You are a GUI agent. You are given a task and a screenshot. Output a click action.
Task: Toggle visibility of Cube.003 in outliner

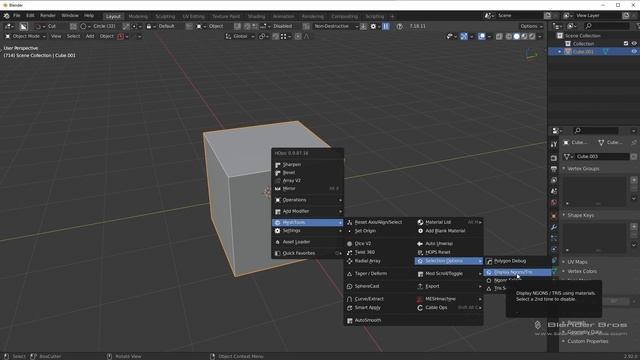634,52
